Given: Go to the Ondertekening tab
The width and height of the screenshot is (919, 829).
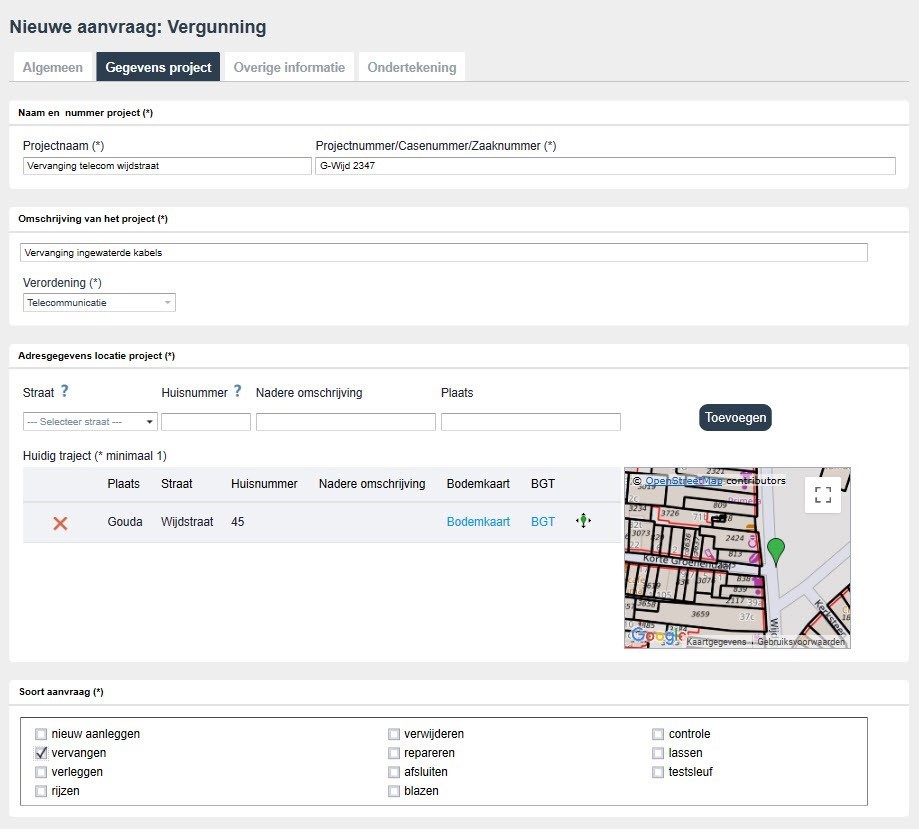Looking at the screenshot, I should pos(411,68).
